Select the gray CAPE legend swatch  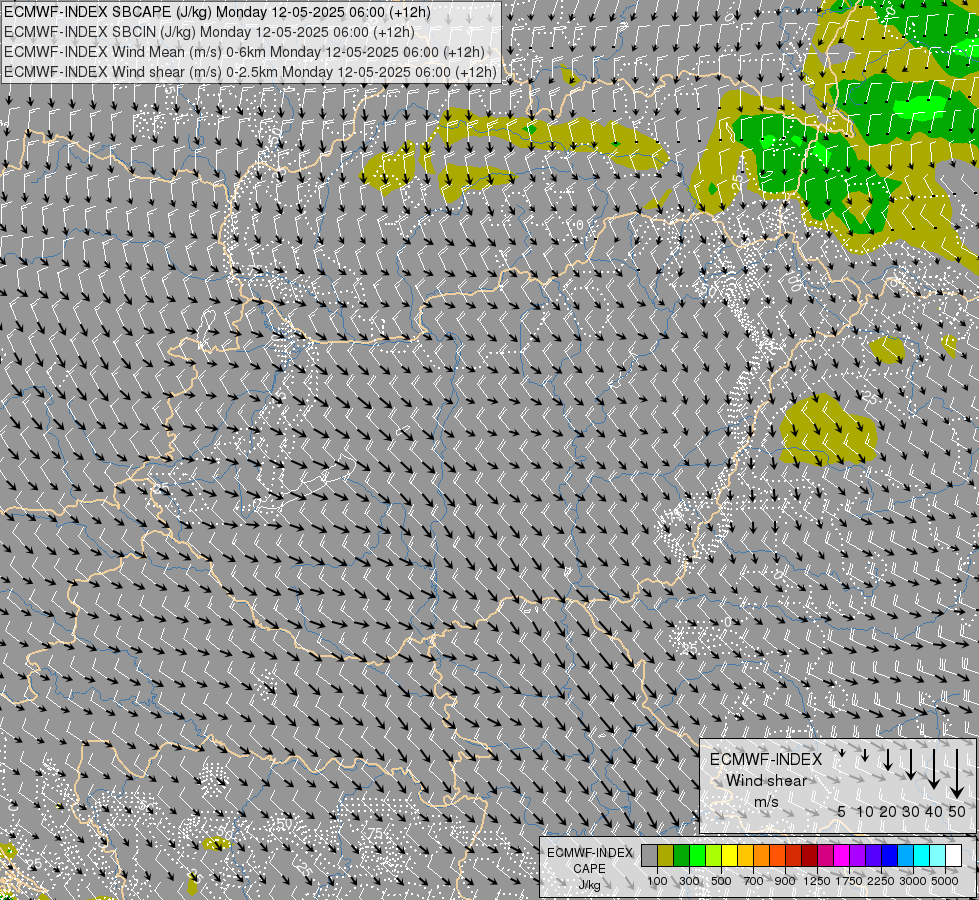pyautogui.click(x=649, y=855)
